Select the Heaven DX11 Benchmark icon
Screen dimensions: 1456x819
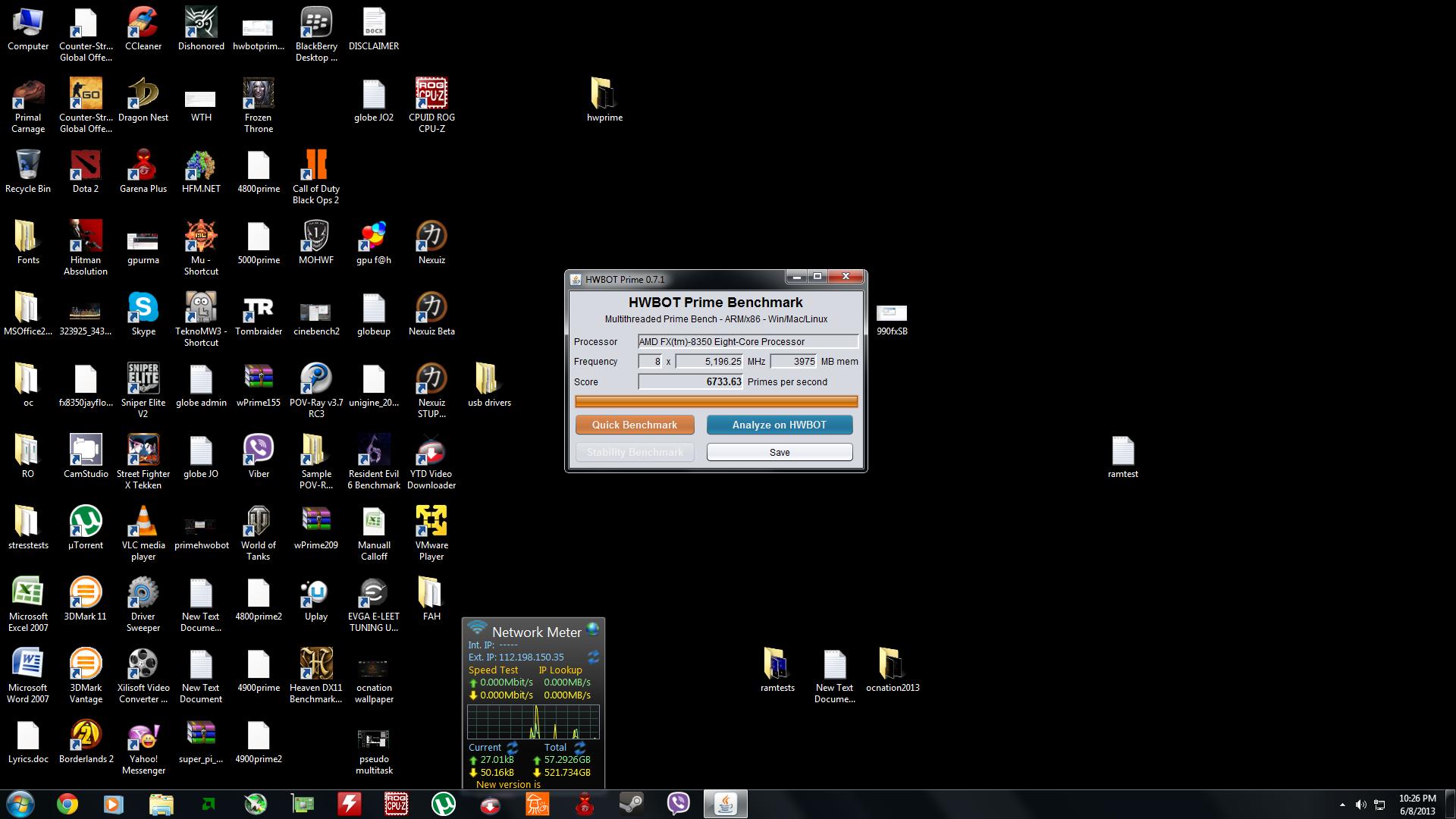(x=316, y=676)
